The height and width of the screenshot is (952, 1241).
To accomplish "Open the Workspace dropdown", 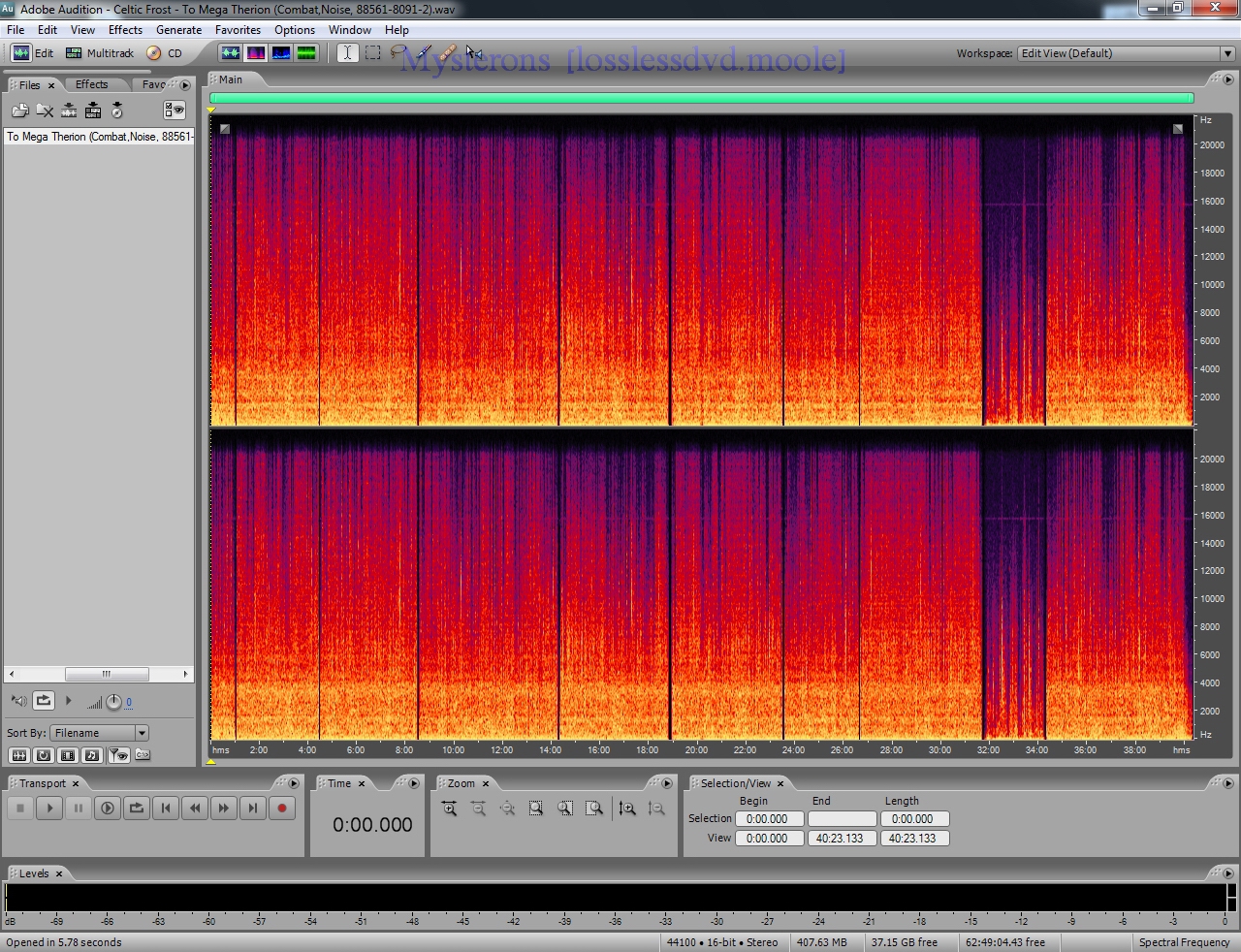I will click(x=1226, y=53).
